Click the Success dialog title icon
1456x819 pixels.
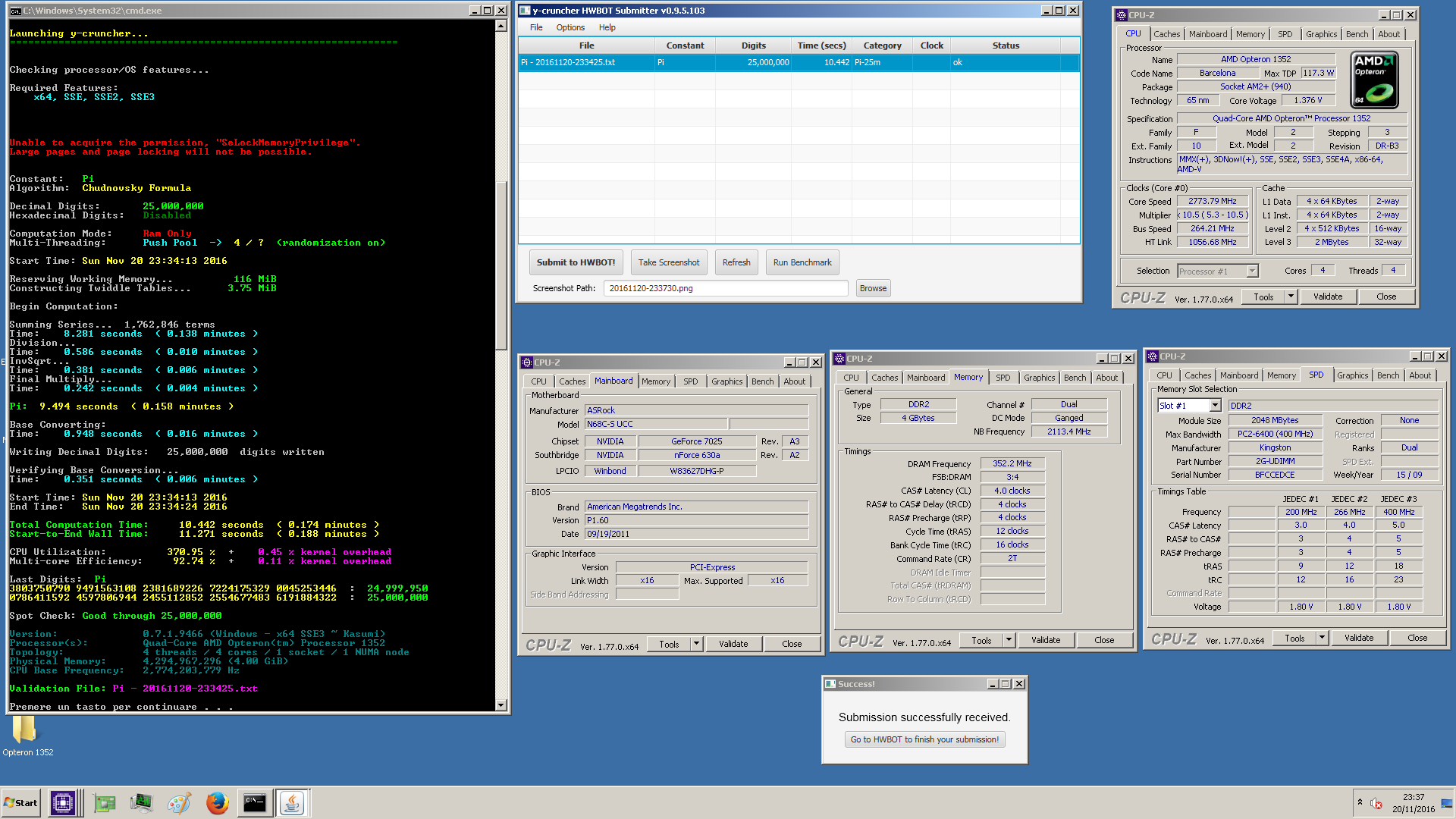(x=830, y=684)
